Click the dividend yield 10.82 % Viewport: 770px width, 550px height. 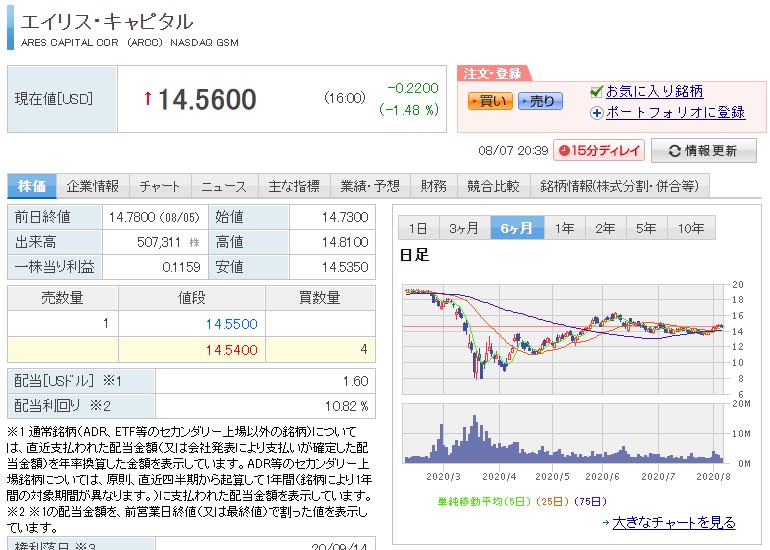coord(346,407)
